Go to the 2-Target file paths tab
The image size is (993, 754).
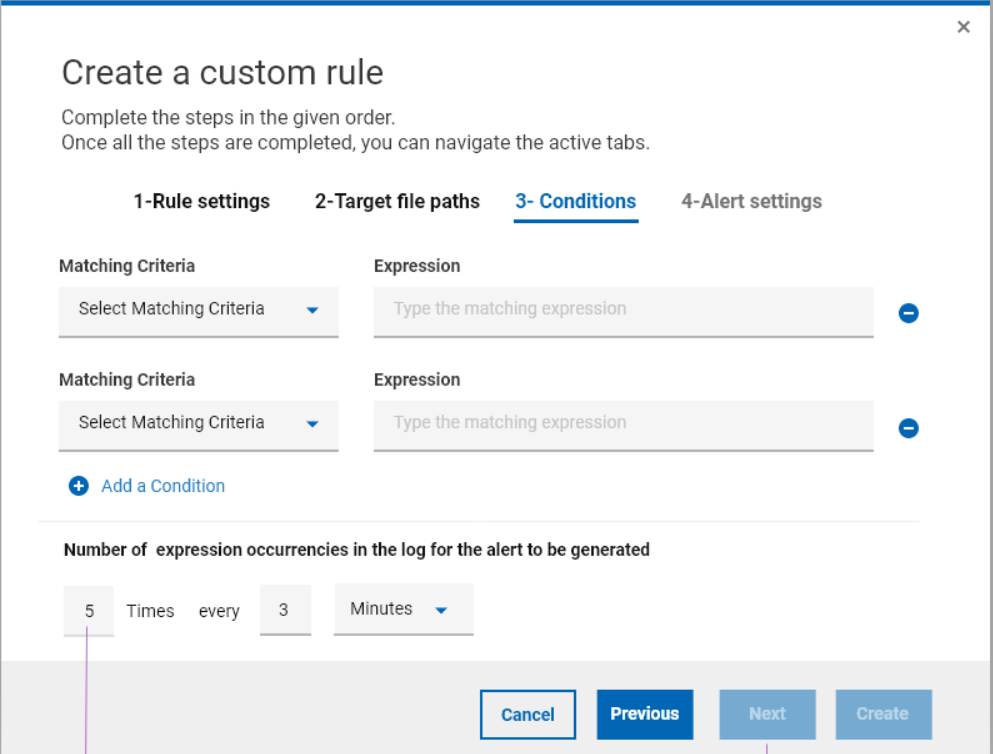point(397,201)
